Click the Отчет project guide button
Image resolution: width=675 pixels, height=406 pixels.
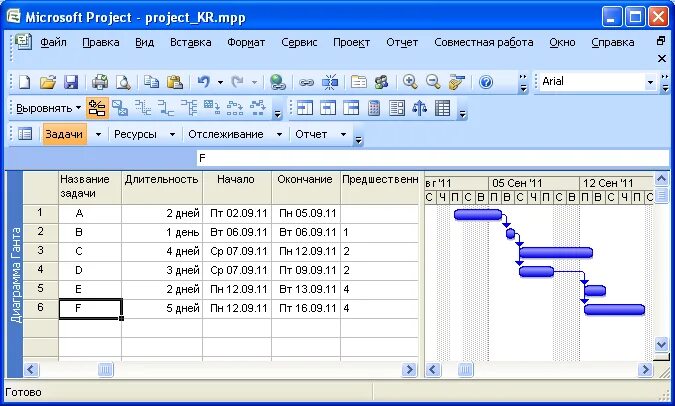311,134
